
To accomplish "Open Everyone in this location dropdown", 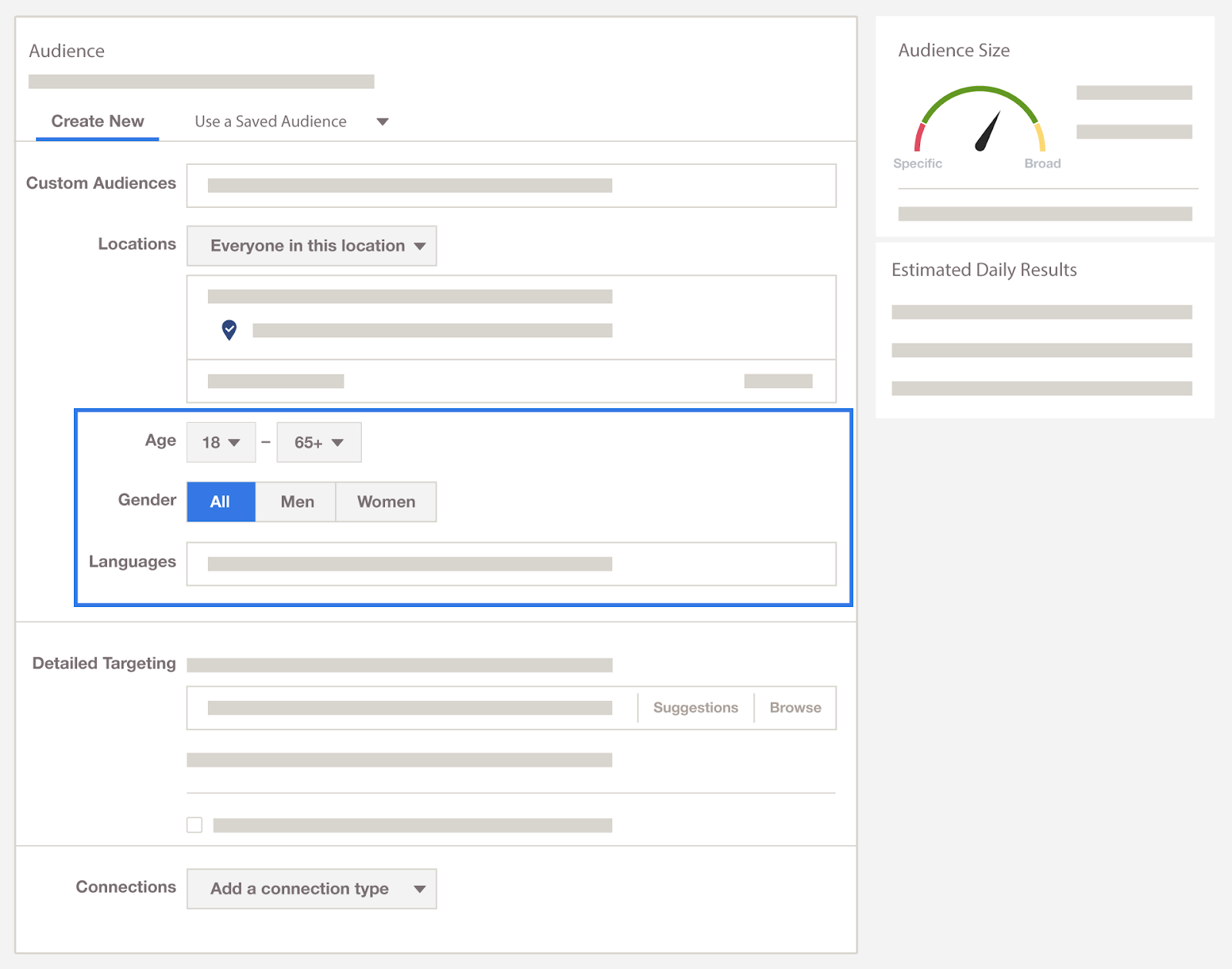I will 312,246.
